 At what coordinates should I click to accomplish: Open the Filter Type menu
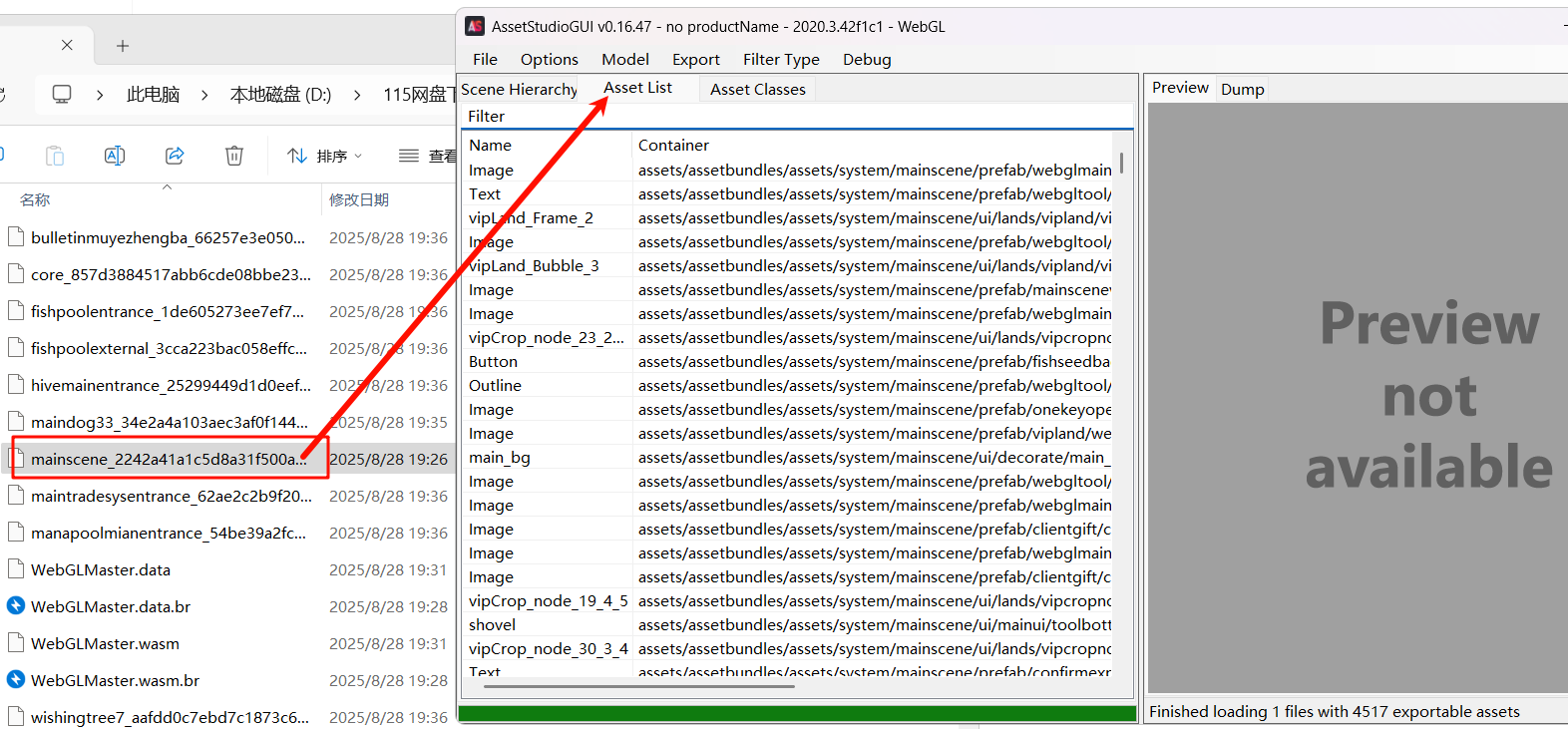pos(781,60)
